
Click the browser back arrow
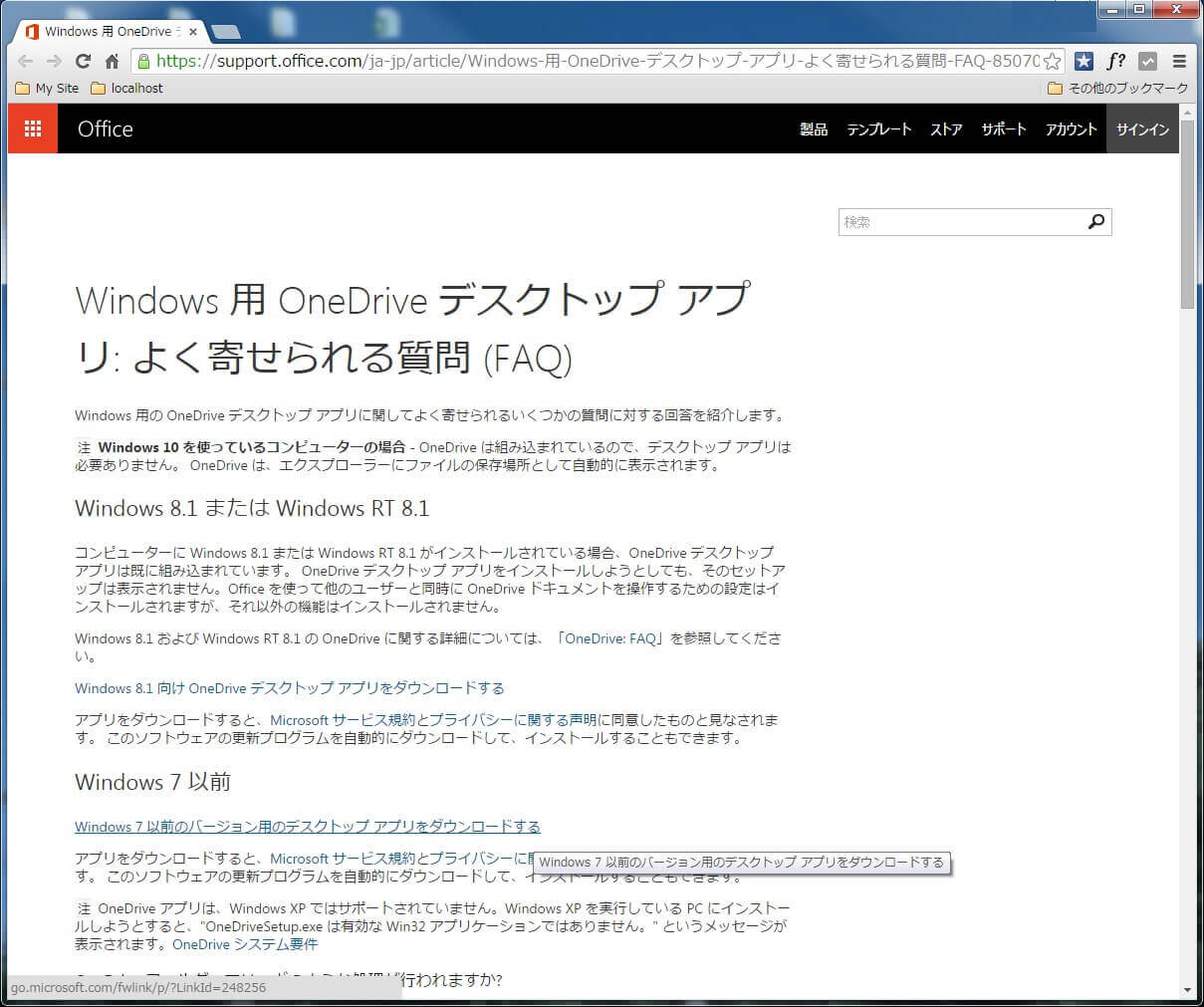click(x=26, y=61)
